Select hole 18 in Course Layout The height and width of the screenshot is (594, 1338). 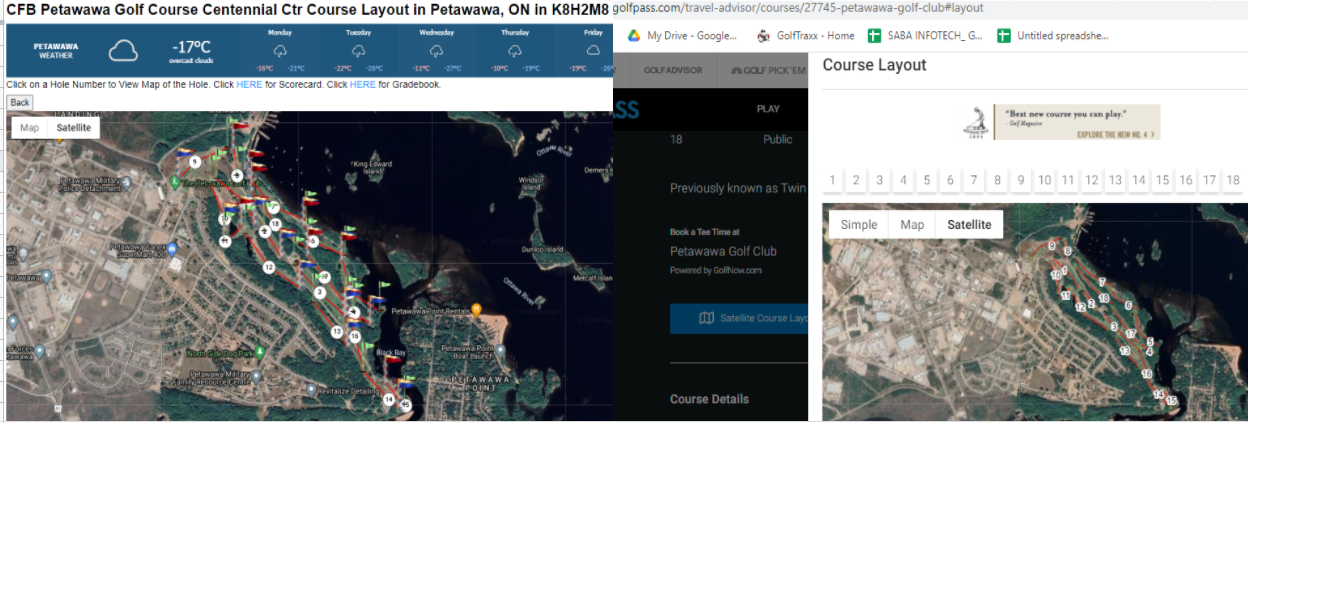pos(1233,180)
